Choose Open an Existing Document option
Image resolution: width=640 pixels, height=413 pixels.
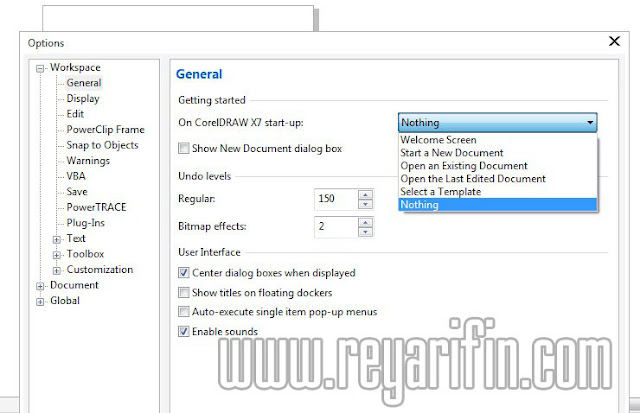point(498,166)
